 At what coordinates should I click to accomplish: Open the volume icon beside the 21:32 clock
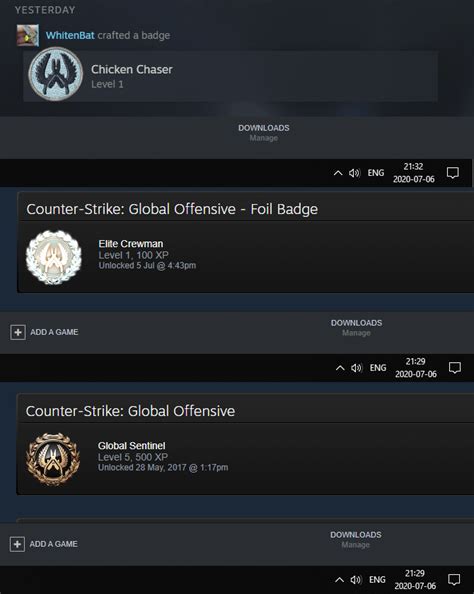click(x=354, y=173)
